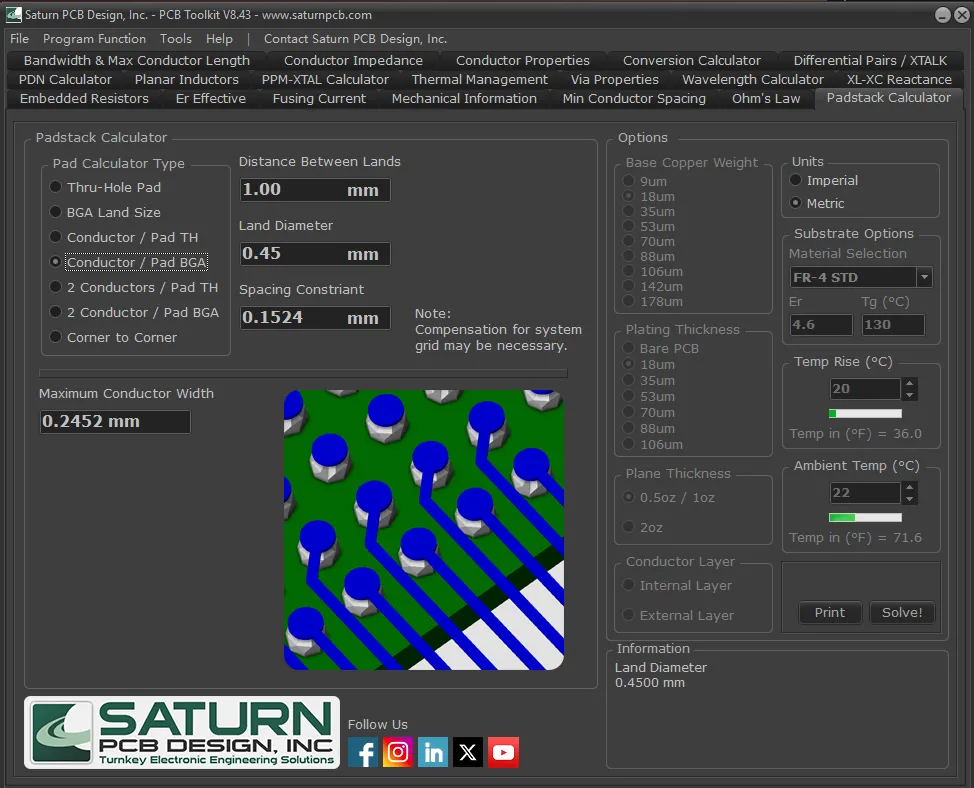Decrease Temp Rise with down arrow

(x=909, y=394)
